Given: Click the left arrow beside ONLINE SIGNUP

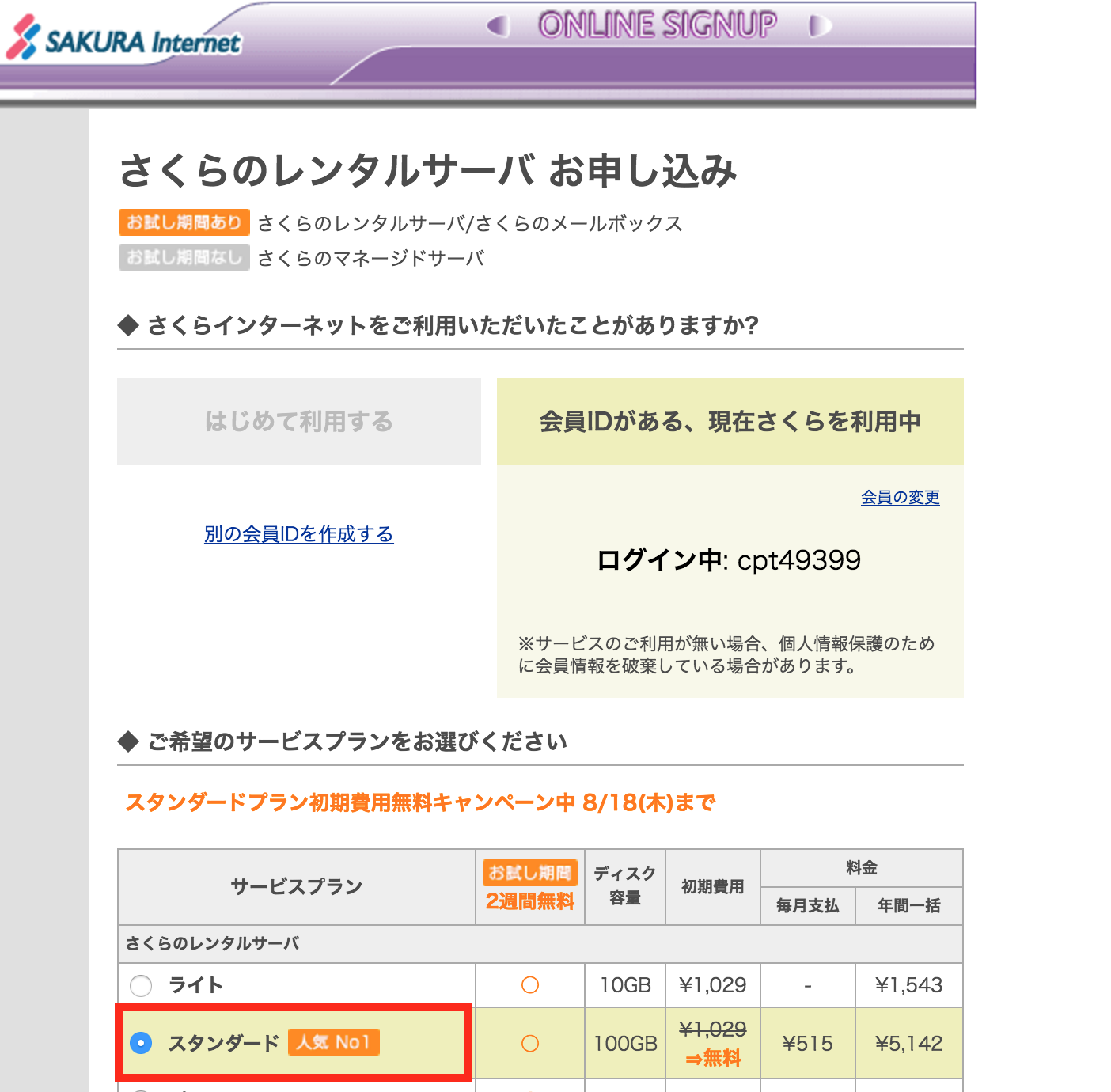Looking at the screenshot, I should tap(499, 26).
